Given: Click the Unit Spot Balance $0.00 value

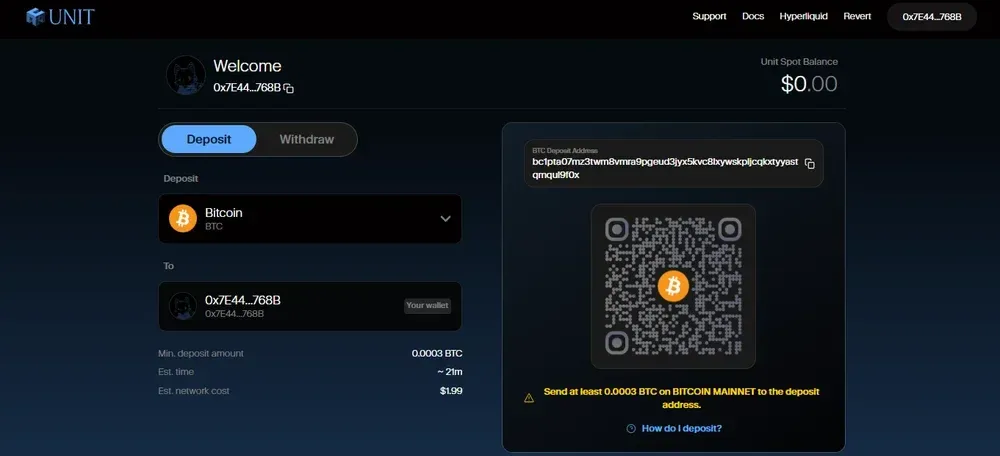Looking at the screenshot, I should (x=809, y=84).
